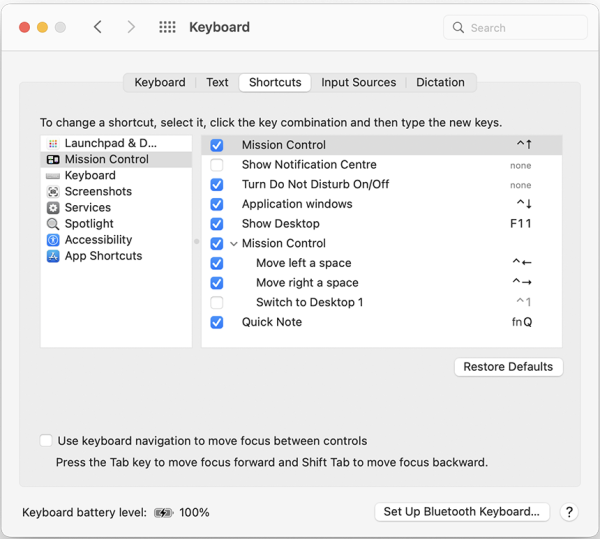
Task: Disable Move left a space shortcut
Action: pos(217,263)
